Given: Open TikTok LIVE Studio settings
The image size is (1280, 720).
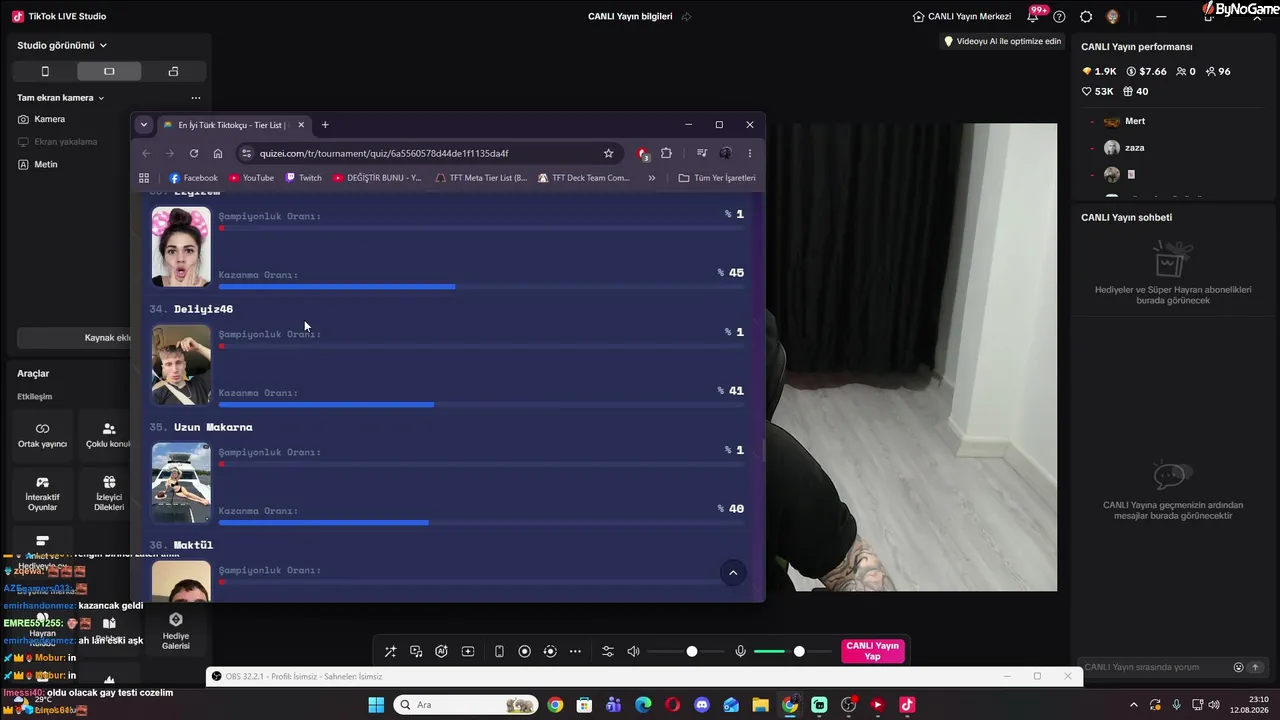Looking at the screenshot, I should click(x=1086, y=17).
